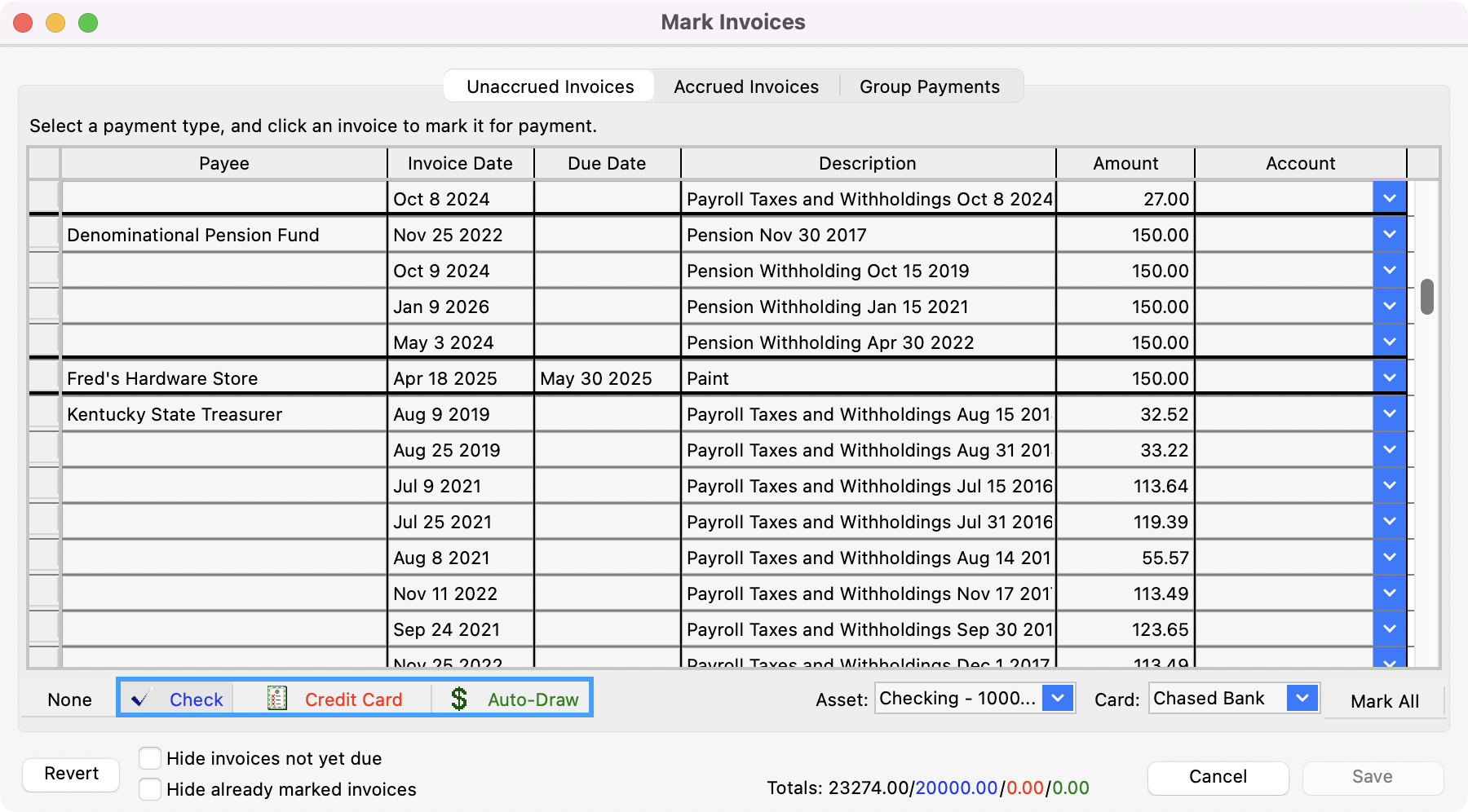Click the yellow macOS minimize window button
The image size is (1468, 812).
[55, 23]
